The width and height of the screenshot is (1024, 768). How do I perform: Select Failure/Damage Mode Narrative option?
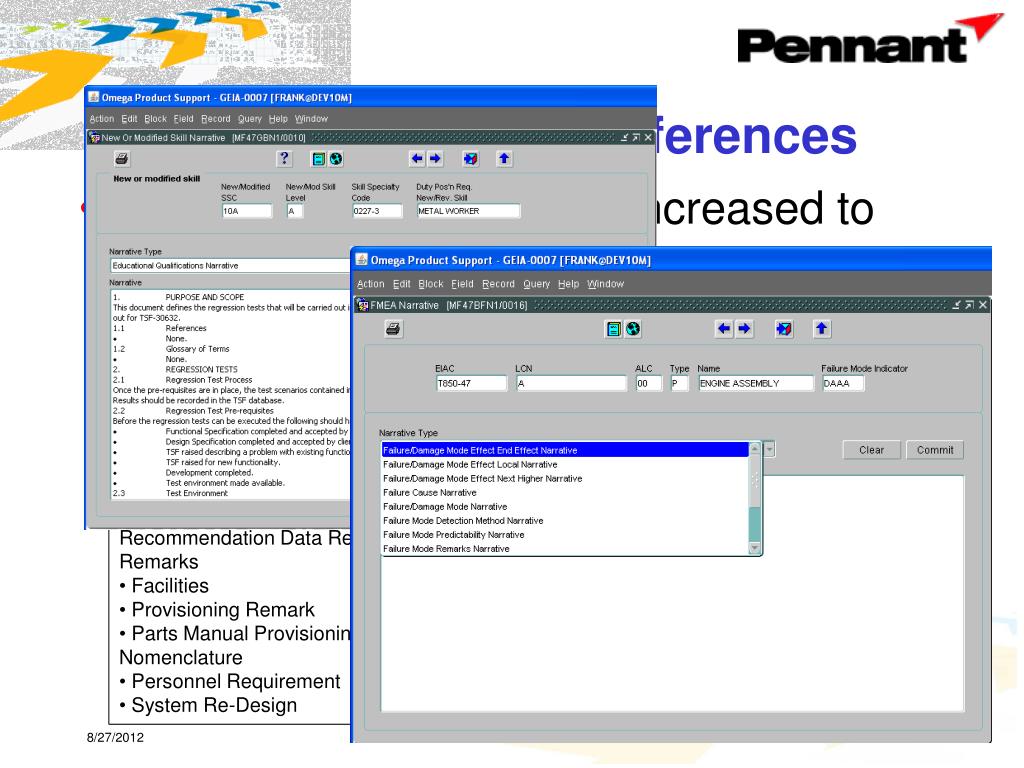565,507
